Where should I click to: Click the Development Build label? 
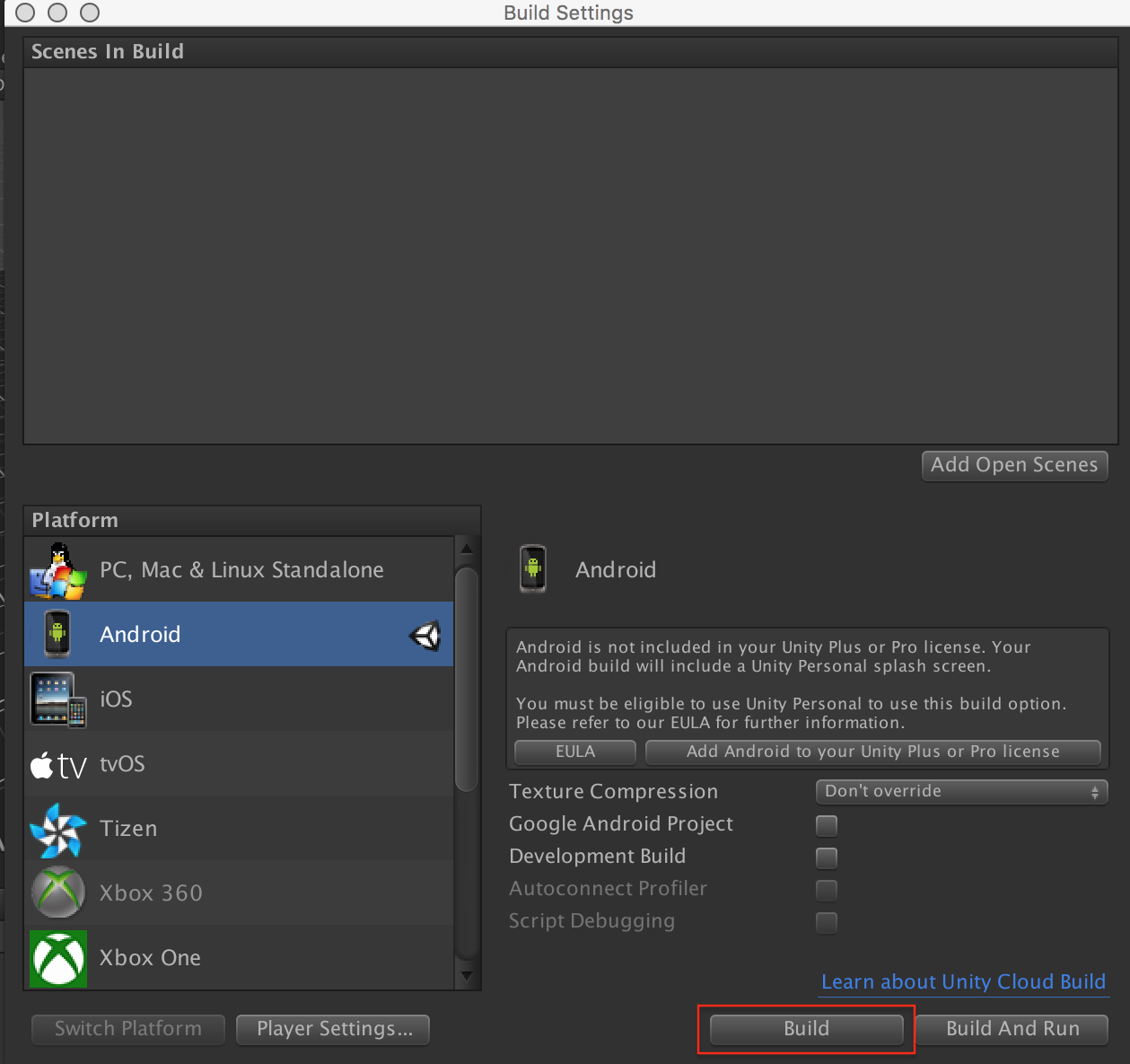(597, 857)
